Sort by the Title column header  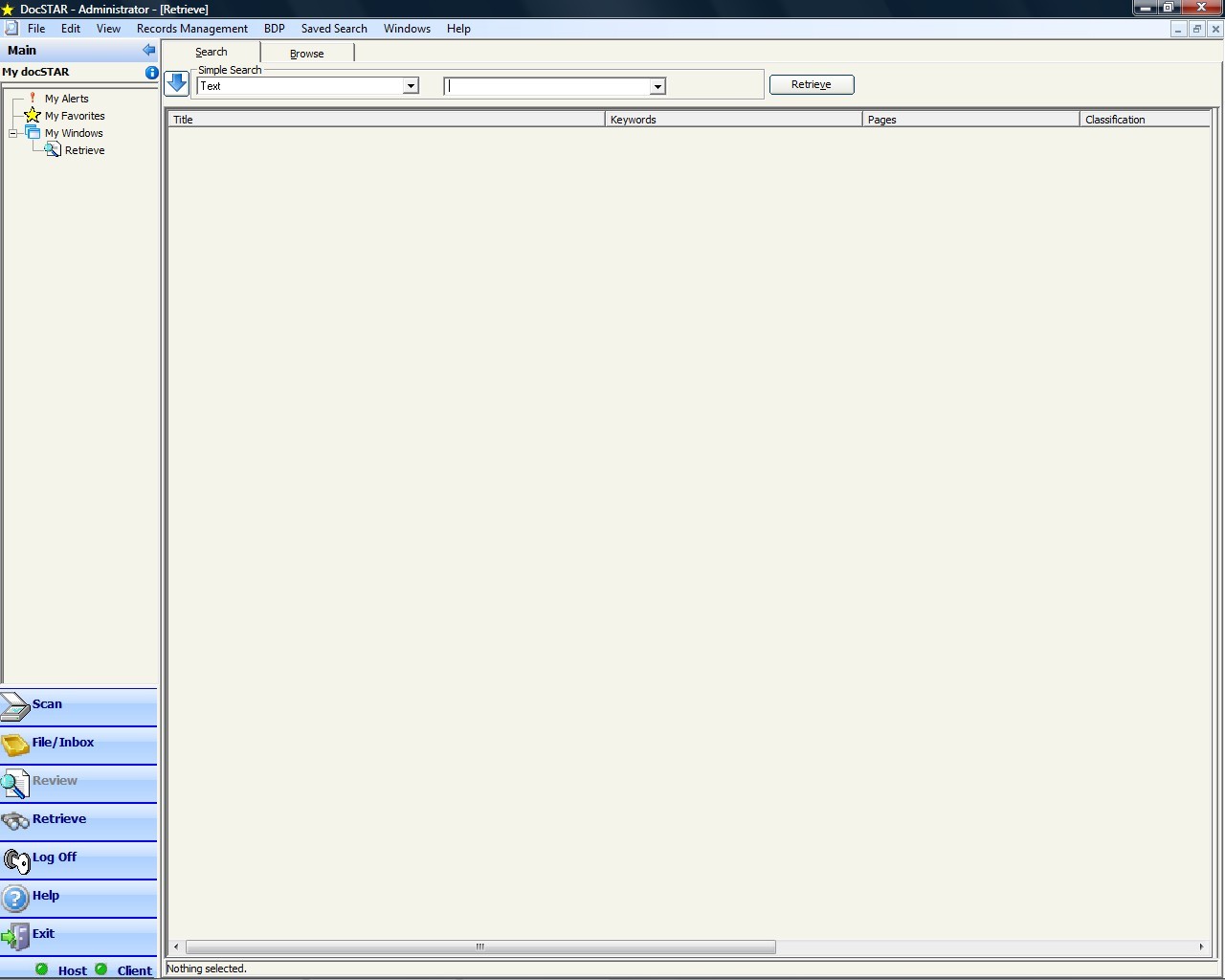coord(387,120)
